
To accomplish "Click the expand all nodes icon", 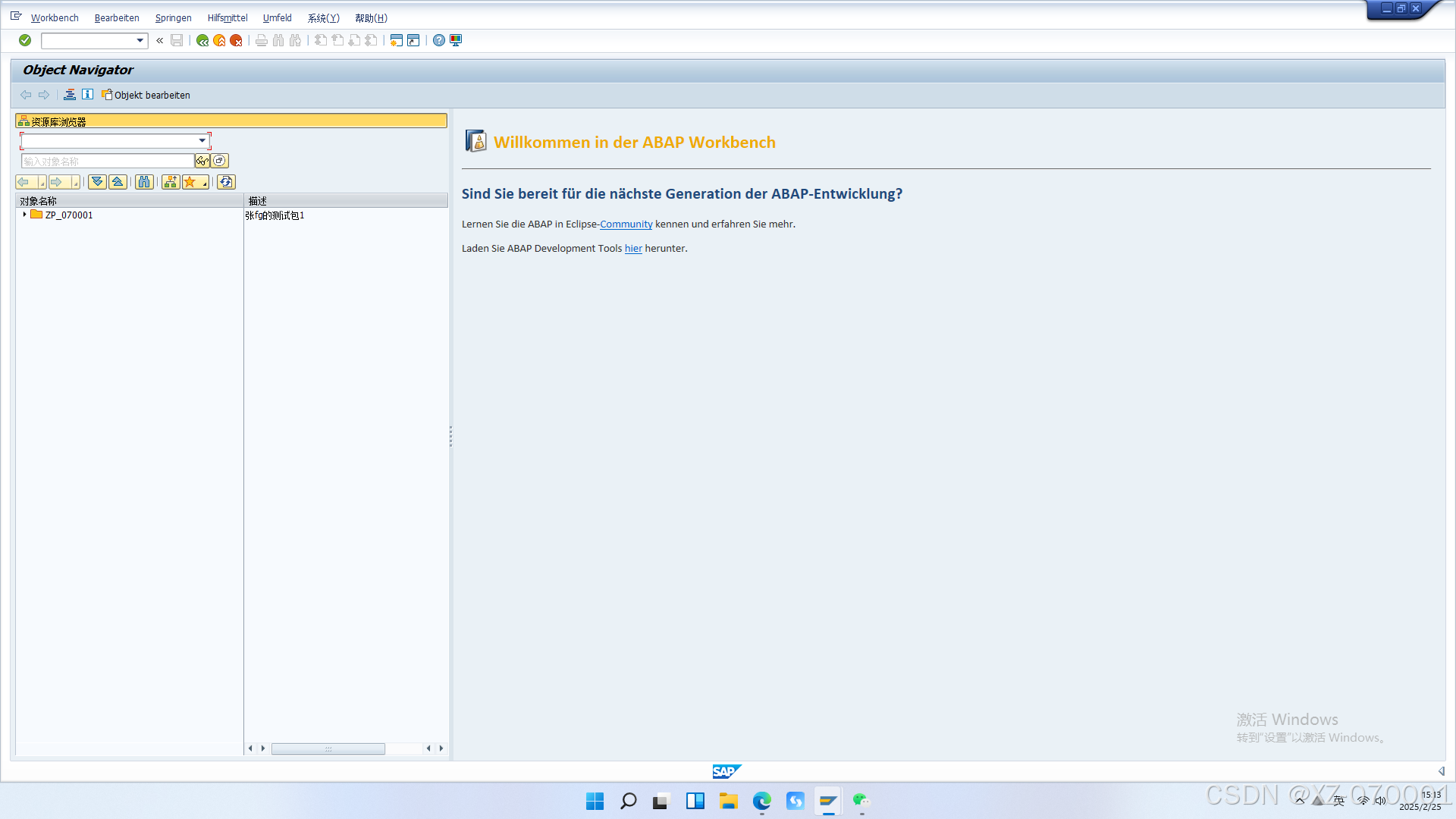I will point(97,182).
